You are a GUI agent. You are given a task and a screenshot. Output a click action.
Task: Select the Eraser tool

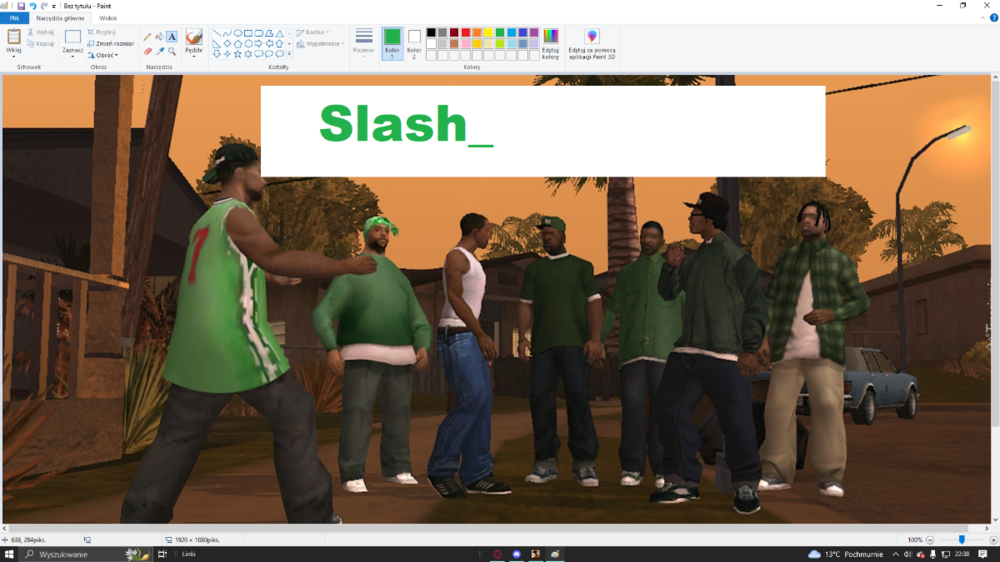point(148,51)
